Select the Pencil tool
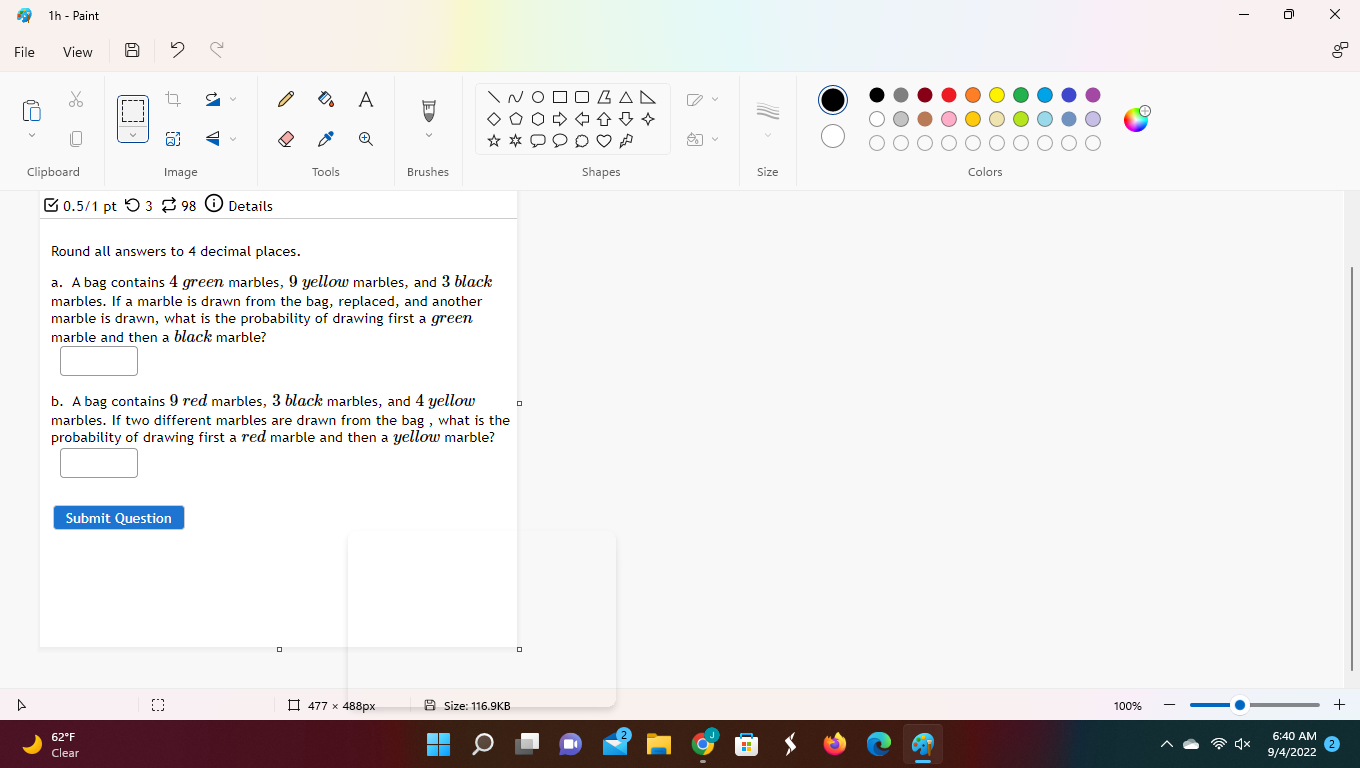This screenshot has height=768, width=1360. click(x=285, y=99)
